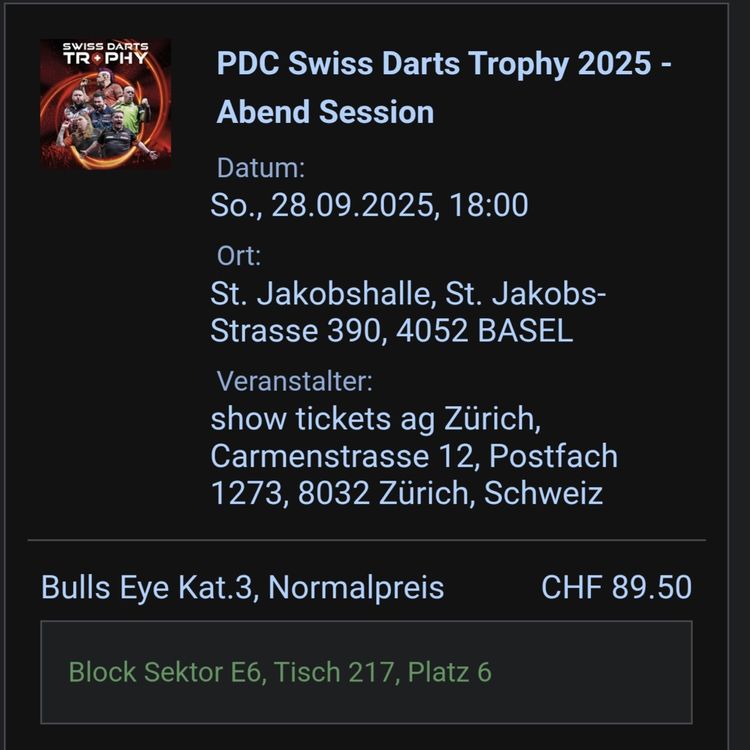Click the CHF 89.50 price
The width and height of the screenshot is (750, 750).
(616, 587)
